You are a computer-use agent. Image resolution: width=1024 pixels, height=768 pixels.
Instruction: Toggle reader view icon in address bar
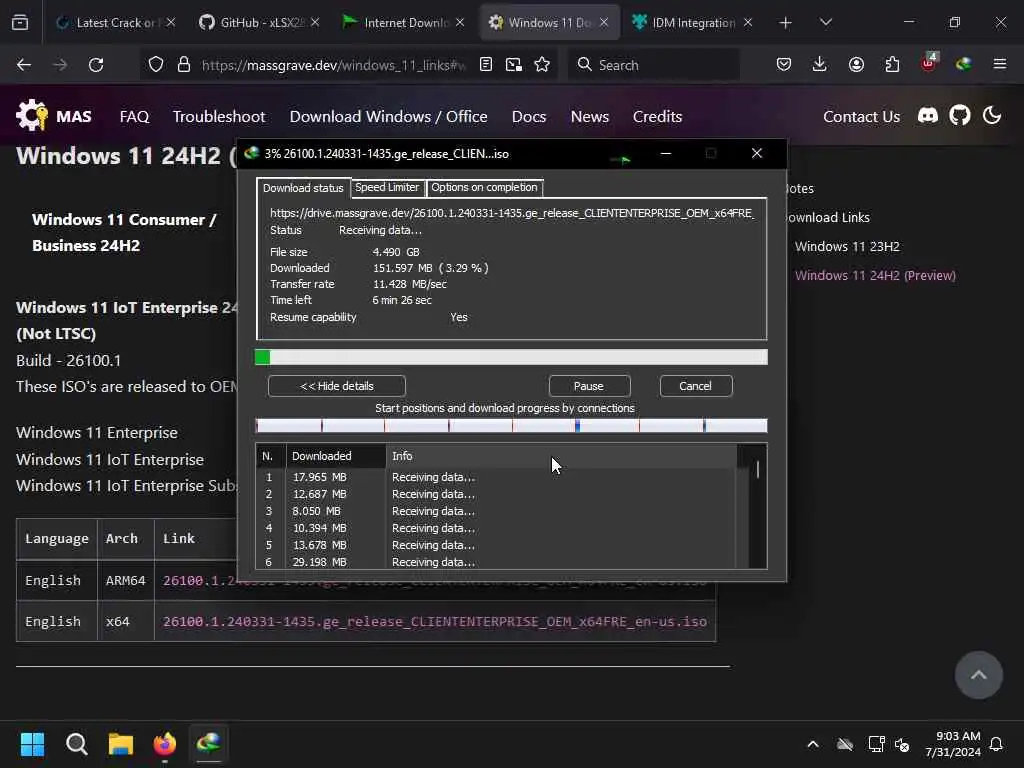pos(485,65)
